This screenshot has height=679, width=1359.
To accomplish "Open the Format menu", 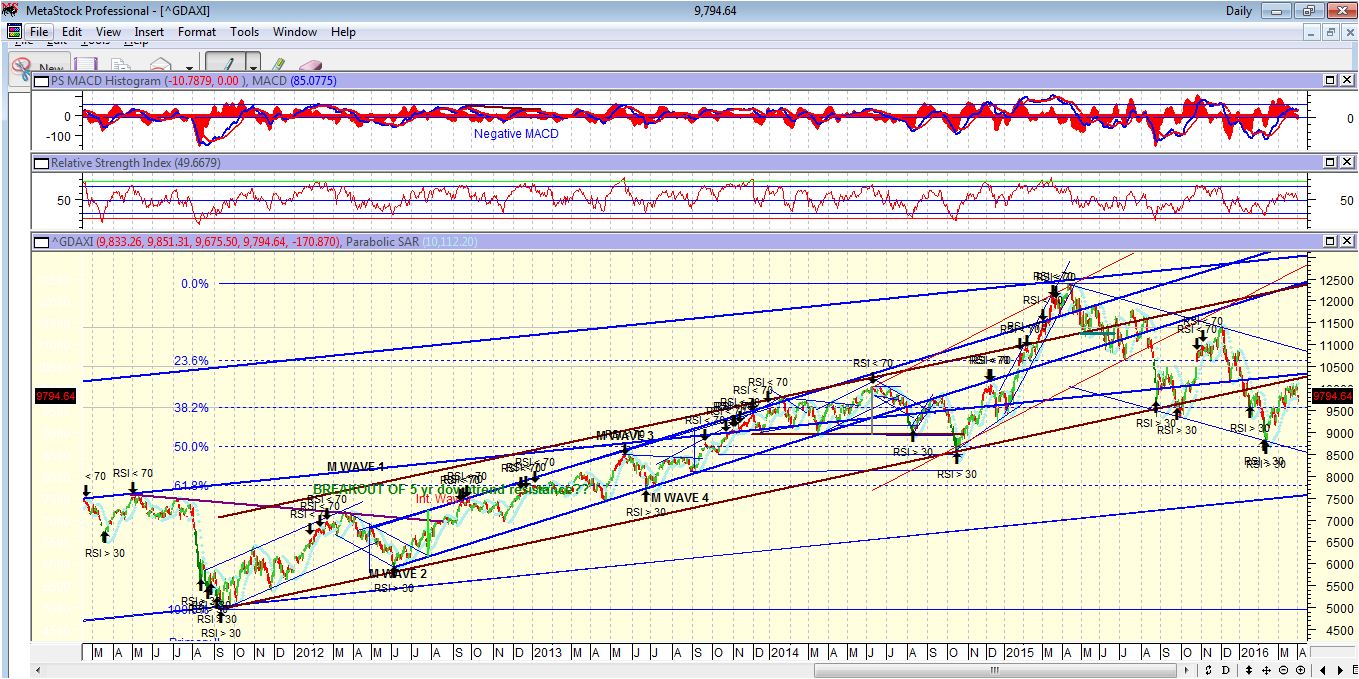I will (x=196, y=31).
